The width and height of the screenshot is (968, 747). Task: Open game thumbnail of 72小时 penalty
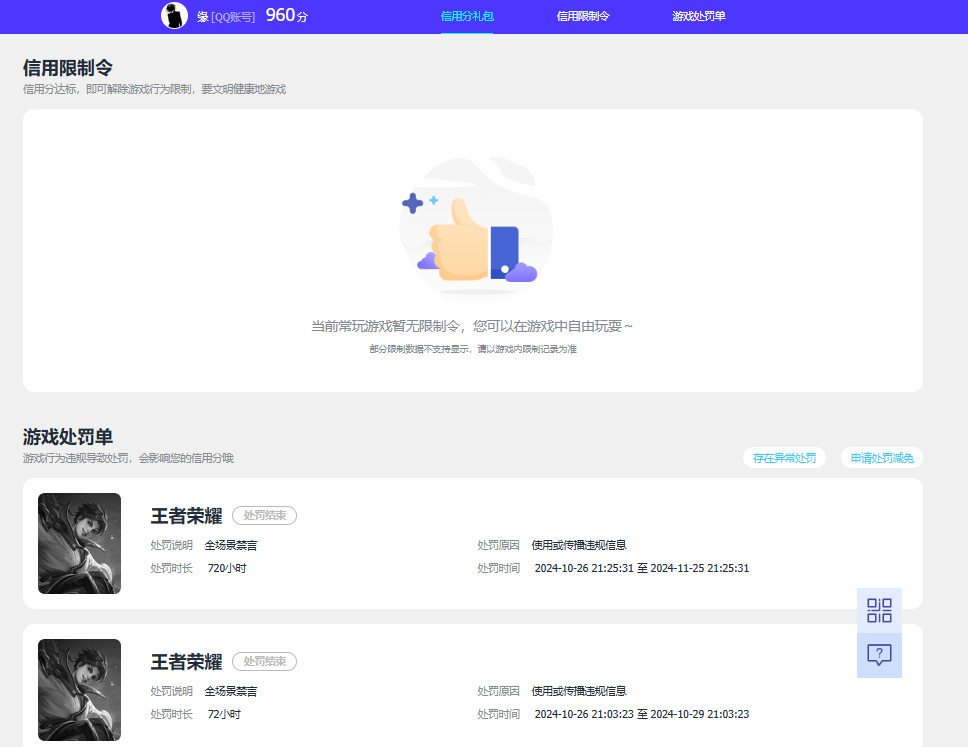click(80, 690)
